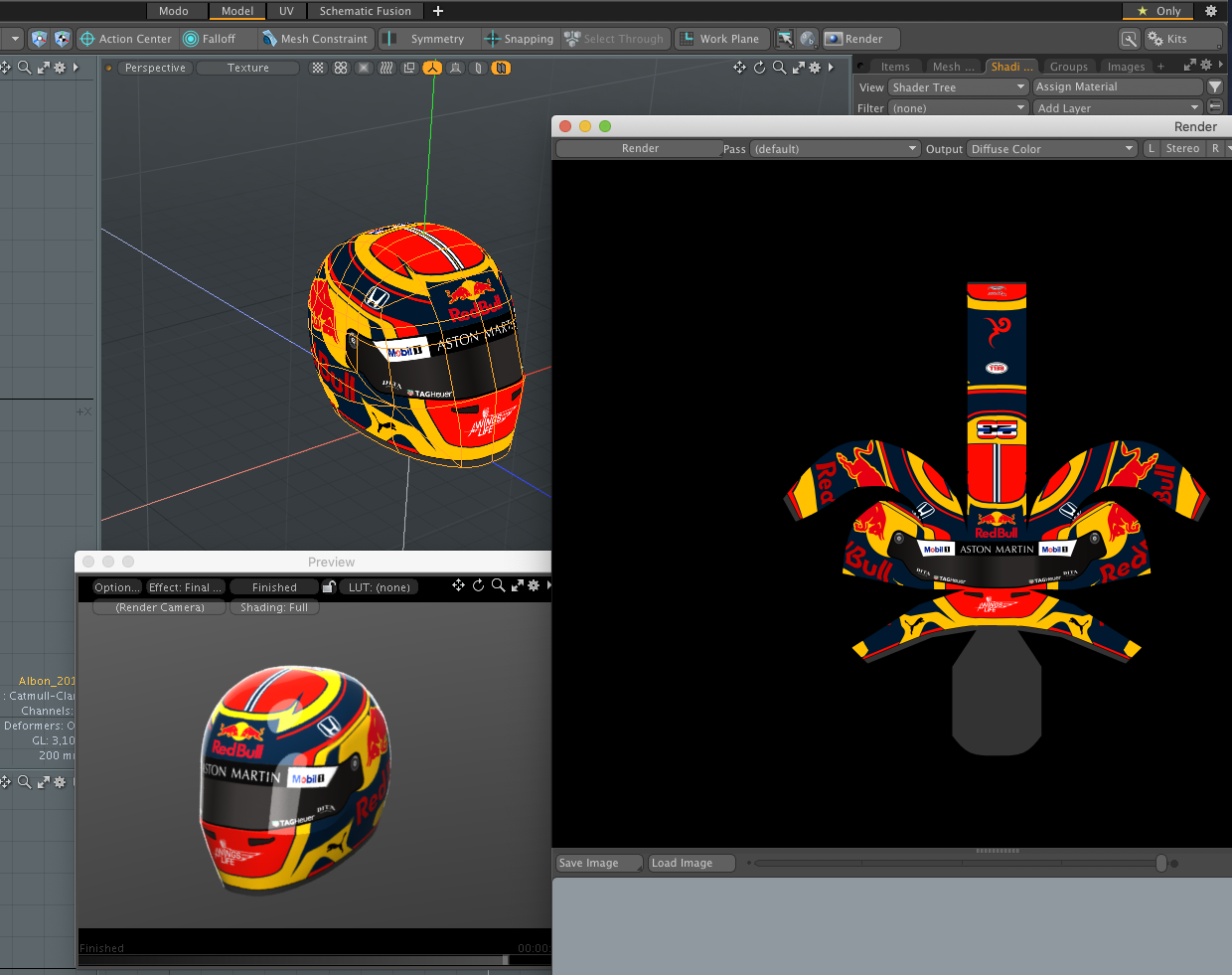The width and height of the screenshot is (1232, 975).
Task: Click Assign Material button
Action: click(x=1117, y=86)
